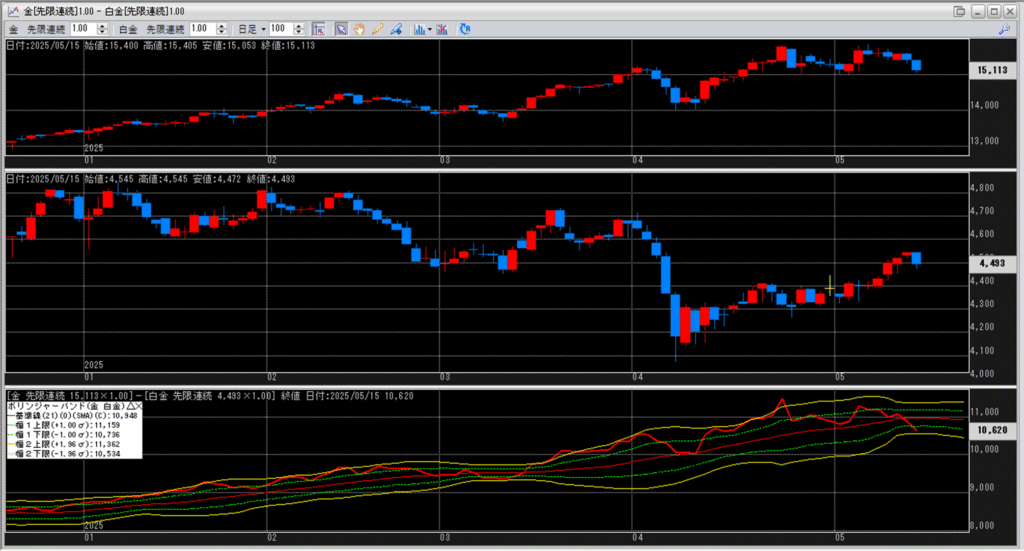Viewport: 1024px width, 551px height.
Task: Select the arrow pointer cursor tool
Action: point(340,29)
